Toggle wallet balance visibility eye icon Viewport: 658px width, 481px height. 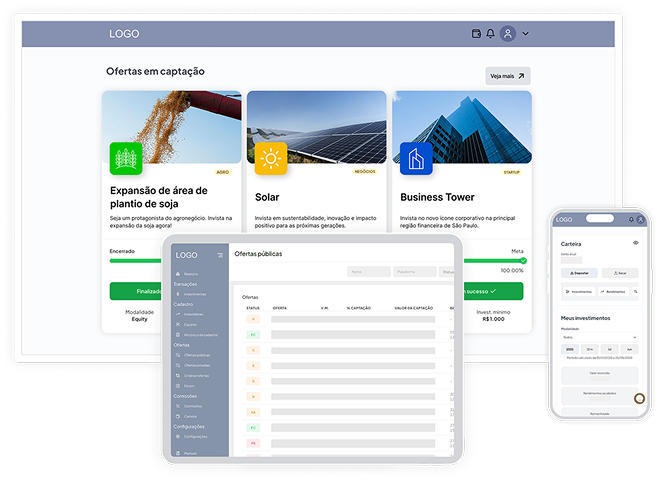(635, 243)
